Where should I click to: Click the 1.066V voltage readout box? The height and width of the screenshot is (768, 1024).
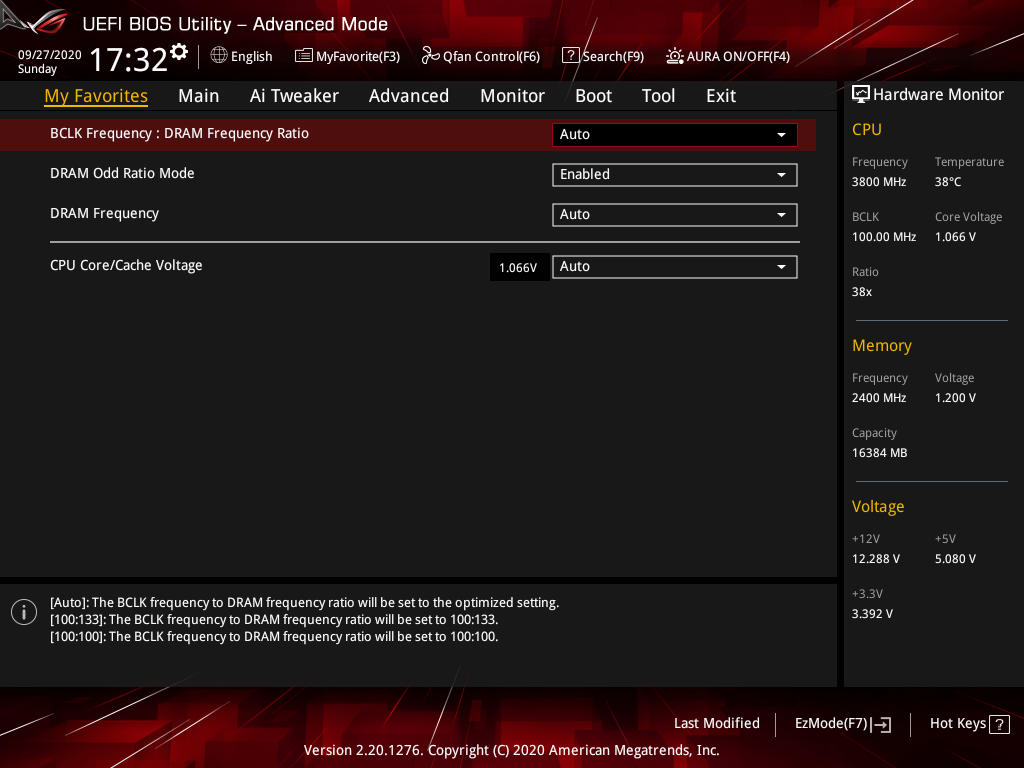coord(519,267)
